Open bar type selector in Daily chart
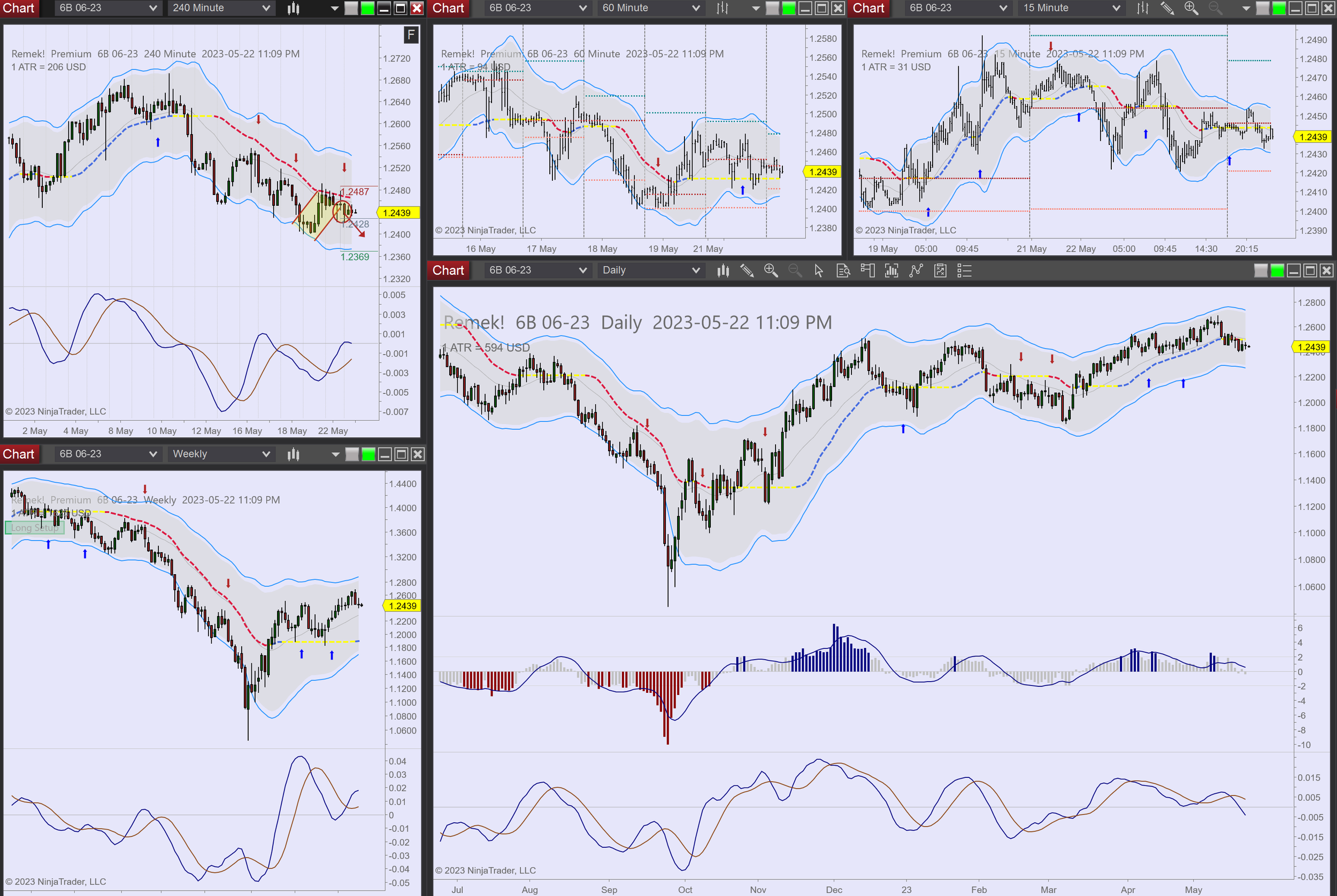1337x896 pixels. (x=723, y=271)
